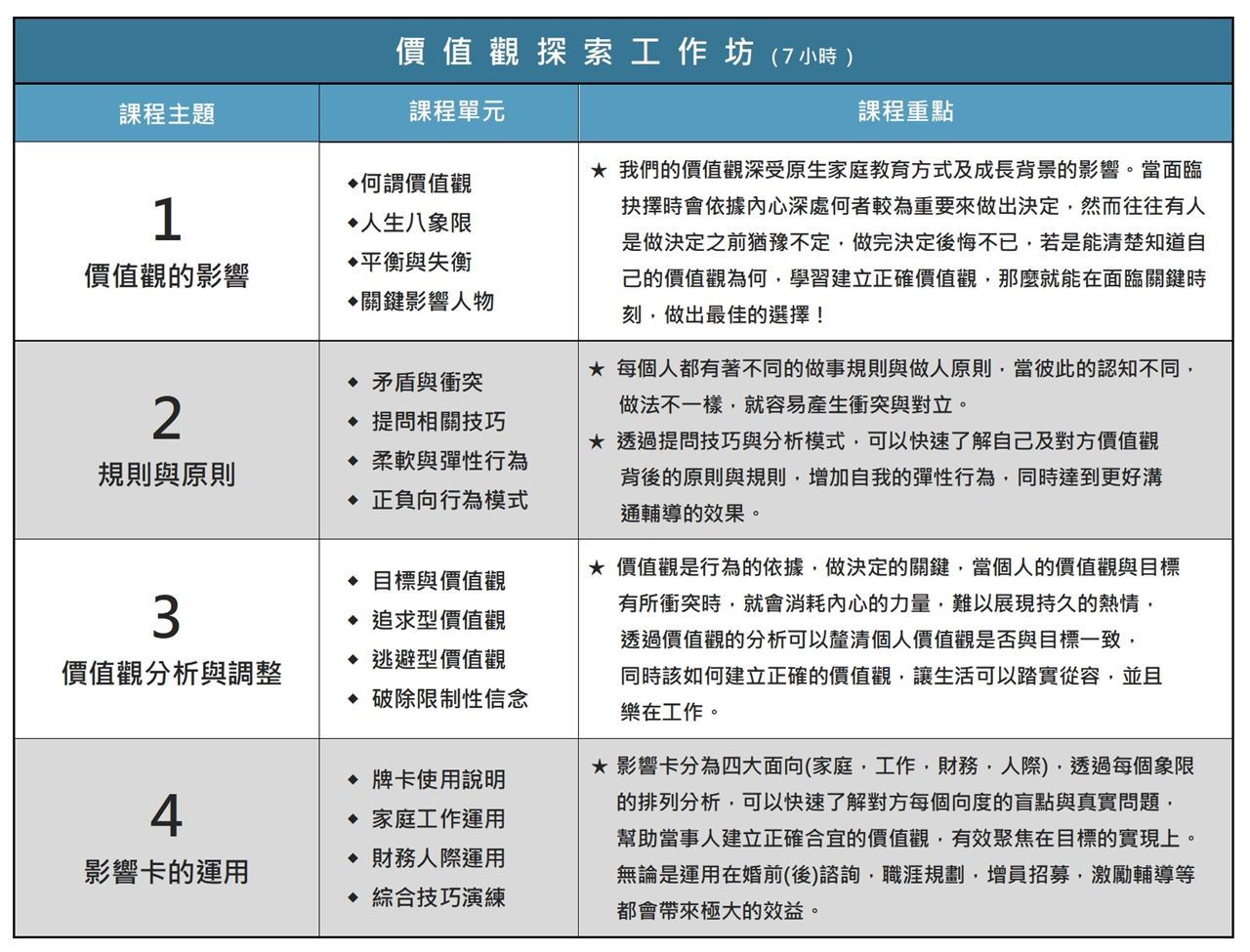This screenshot has height=952, width=1250.
Task: Click the star bullet before 每個人都有著不同
Action: 597,370
